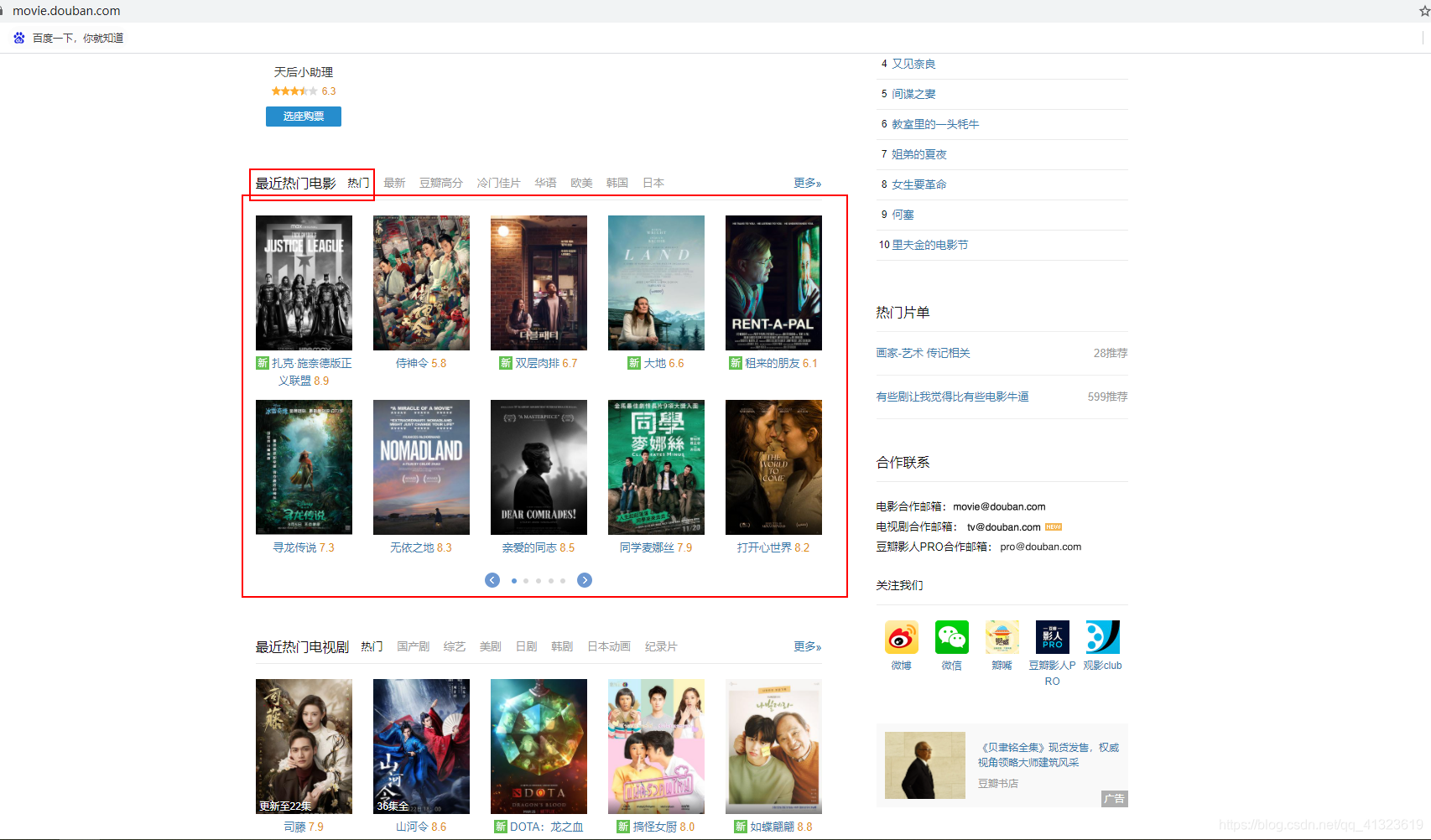The width and height of the screenshot is (1431, 840).
Task: Click the 天后小助理 movie title
Action: [304, 72]
